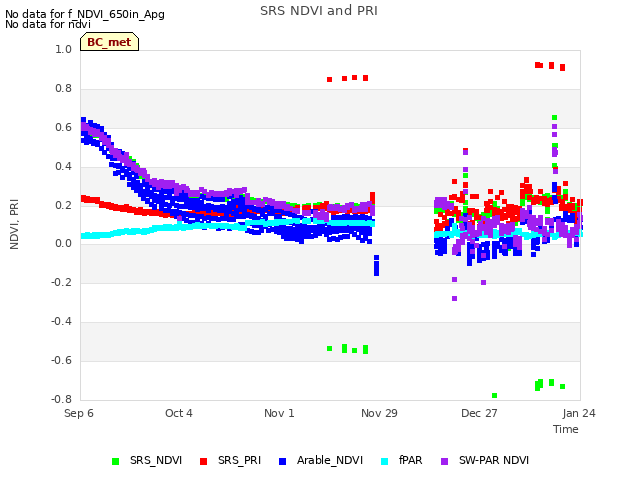Click the NDVI, PRI y-axis label
640x480 pixels.
point(14,224)
